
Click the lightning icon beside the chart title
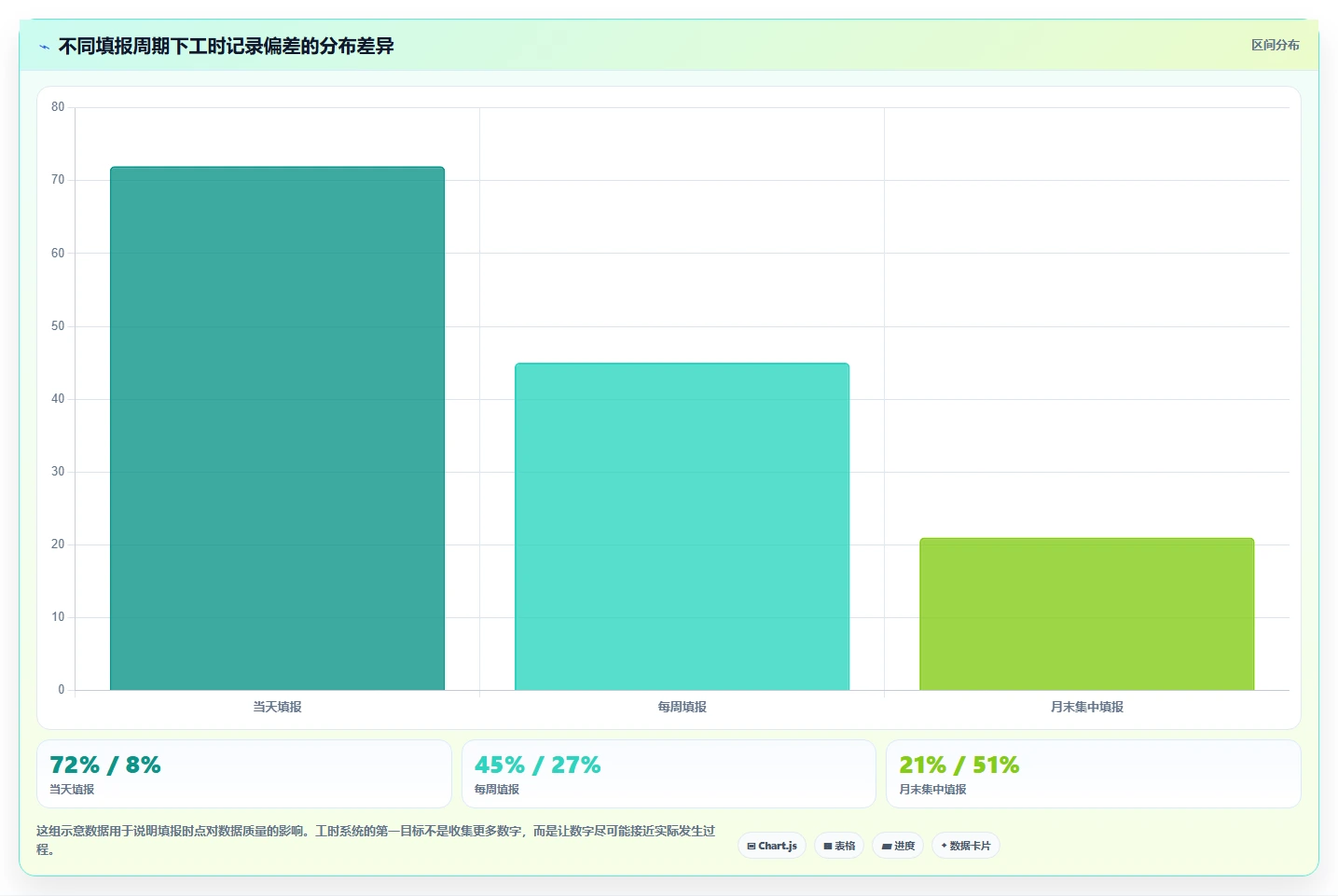(x=44, y=47)
